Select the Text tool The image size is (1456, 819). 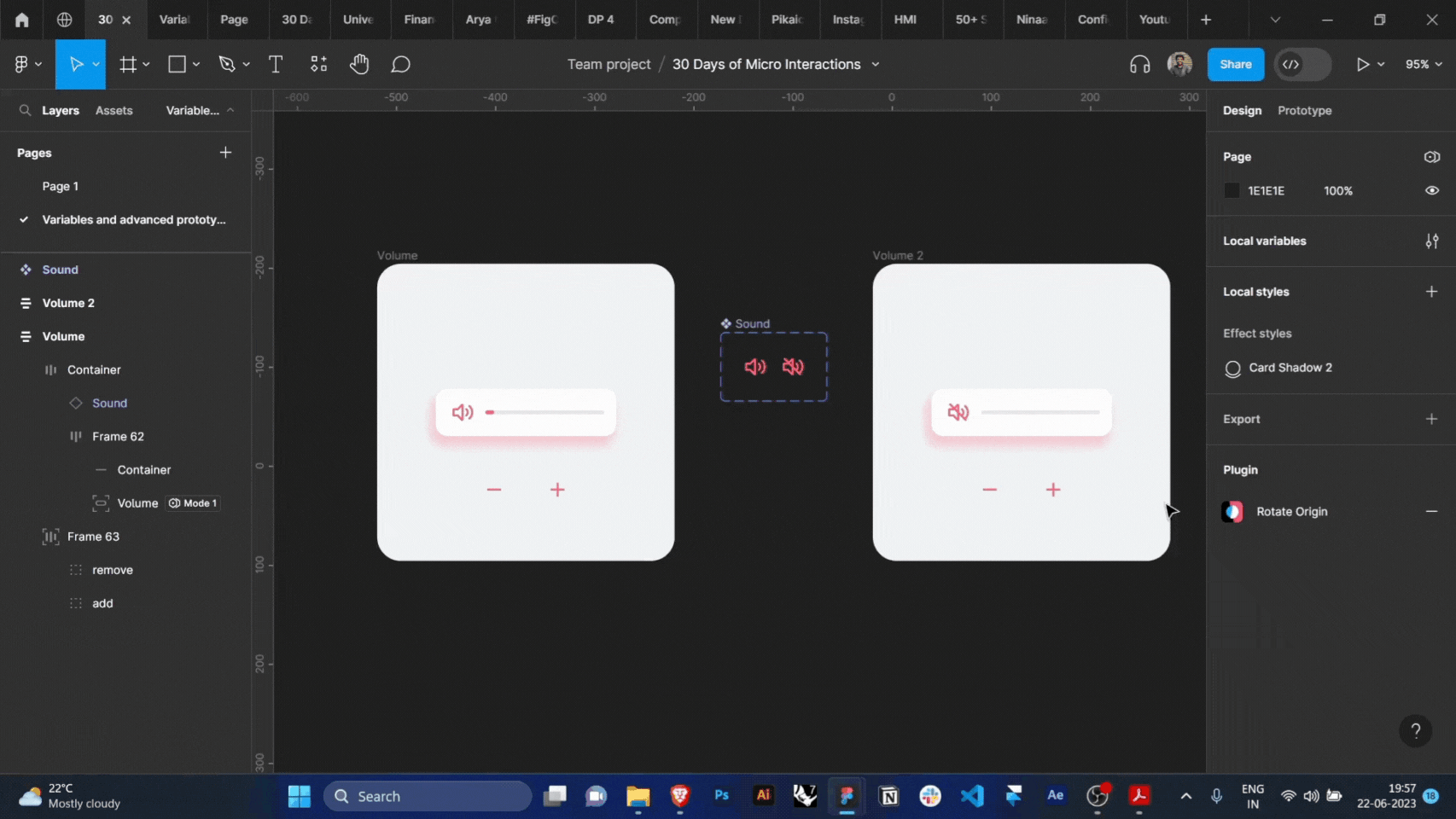coord(276,63)
